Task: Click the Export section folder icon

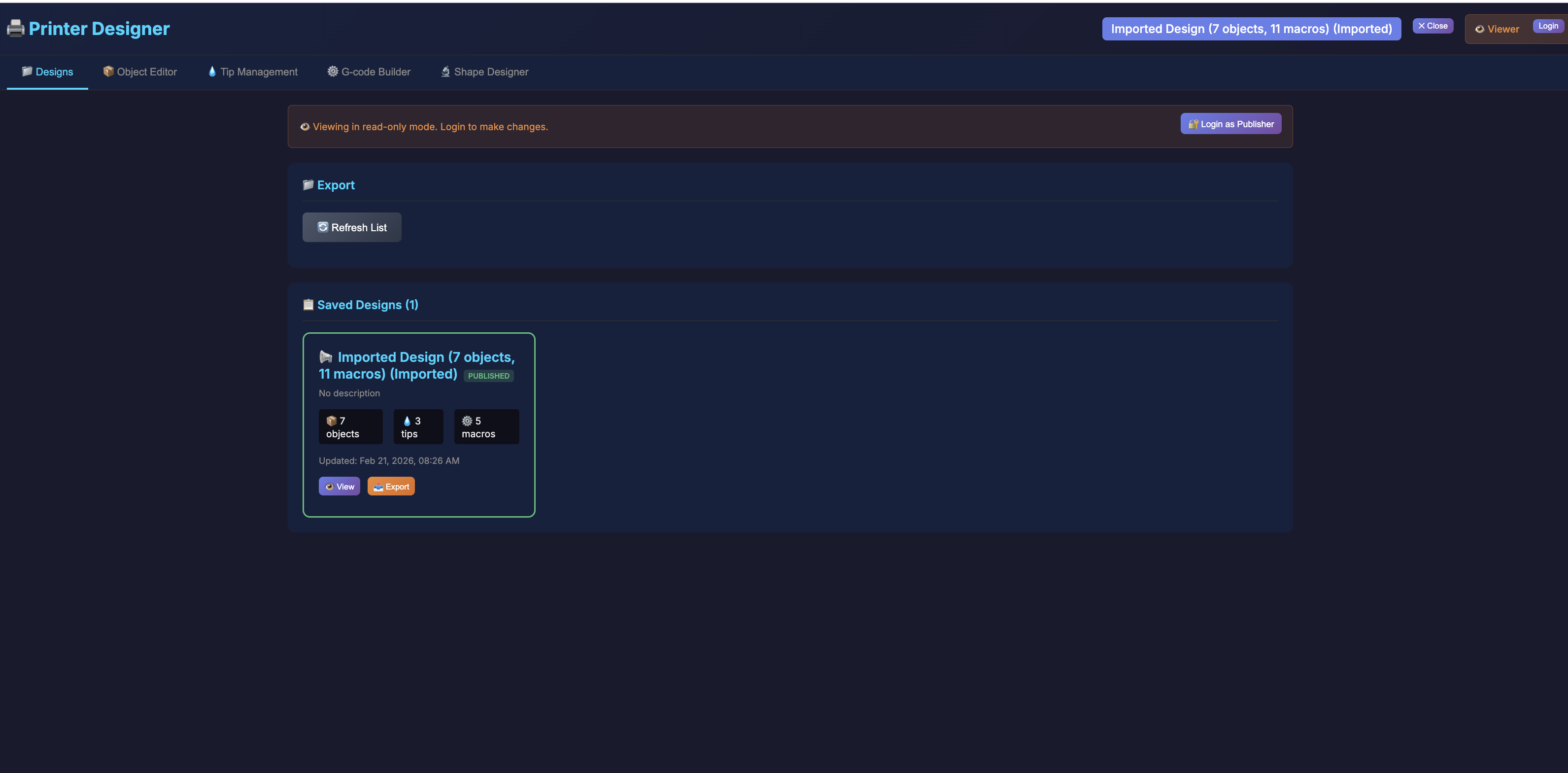Action: (x=308, y=184)
